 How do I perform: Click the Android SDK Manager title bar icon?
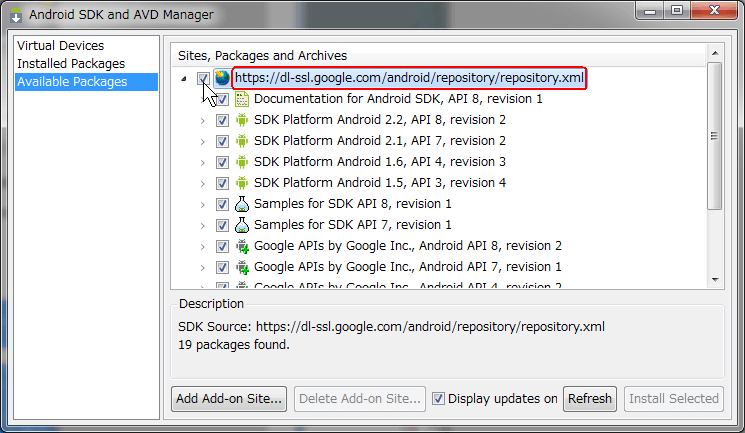[x=16, y=15]
